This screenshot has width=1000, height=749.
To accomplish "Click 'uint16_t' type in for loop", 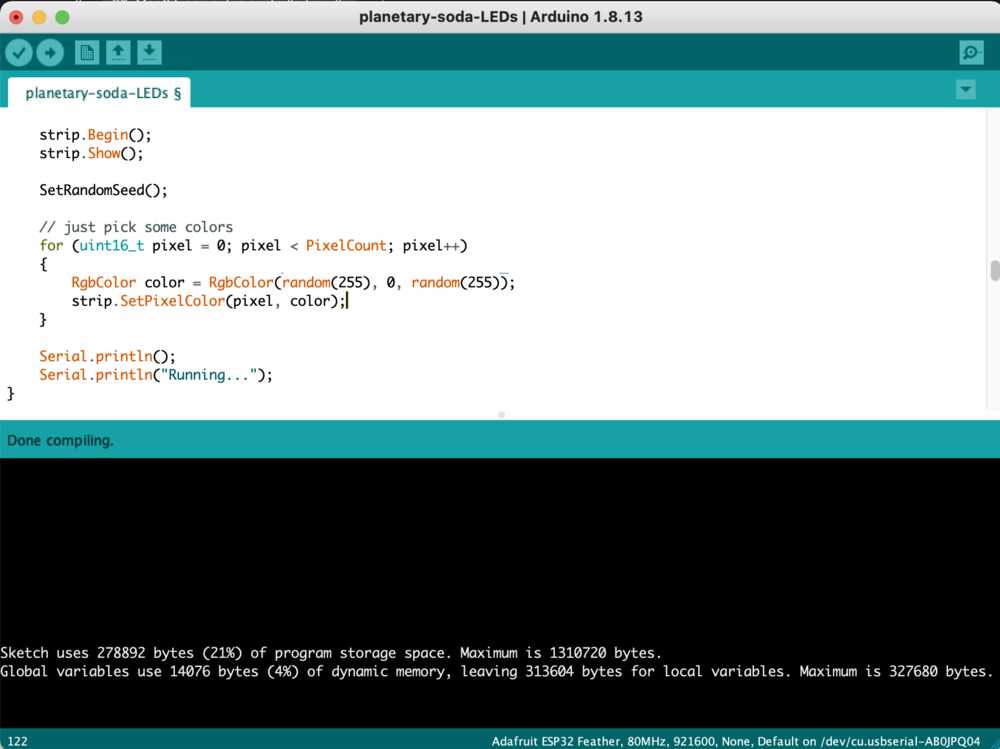I will (x=112, y=246).
